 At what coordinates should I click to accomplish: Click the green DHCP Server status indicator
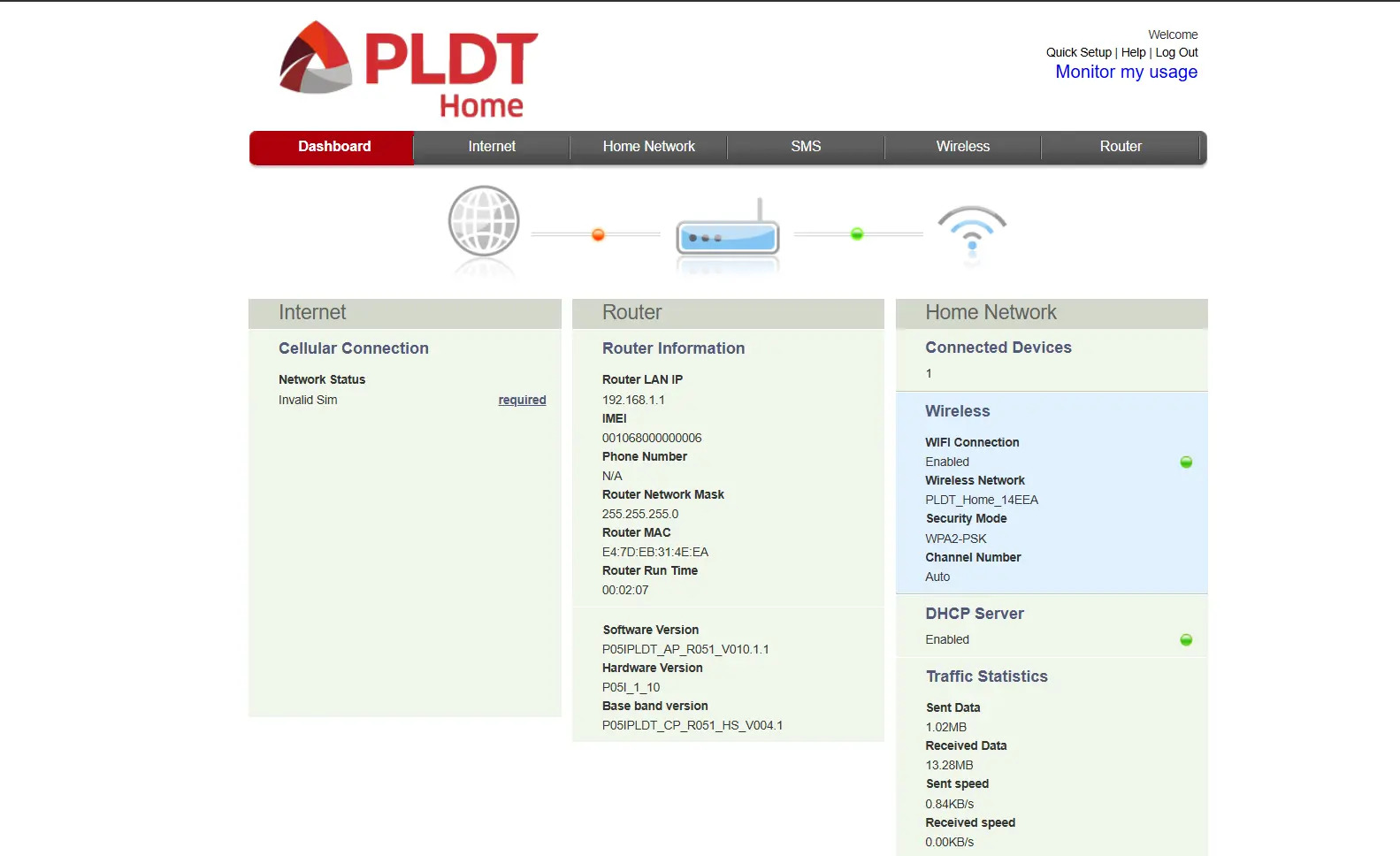pyautogui.click(x=1186, y=639)
